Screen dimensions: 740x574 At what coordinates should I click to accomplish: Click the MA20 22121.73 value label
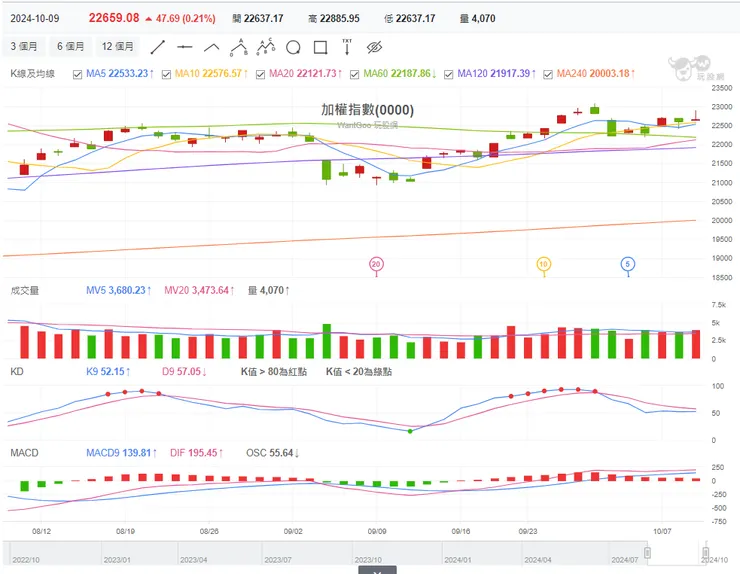pyautogui.click(x=305, y=74)
